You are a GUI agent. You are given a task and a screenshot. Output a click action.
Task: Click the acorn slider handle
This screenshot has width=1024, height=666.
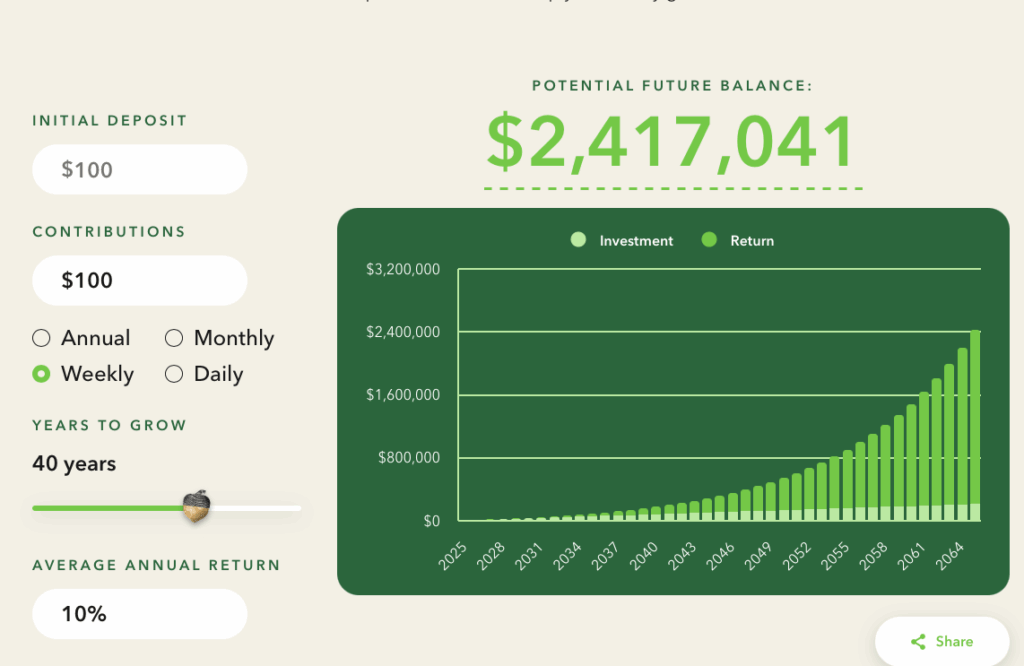tap(197, 506)
